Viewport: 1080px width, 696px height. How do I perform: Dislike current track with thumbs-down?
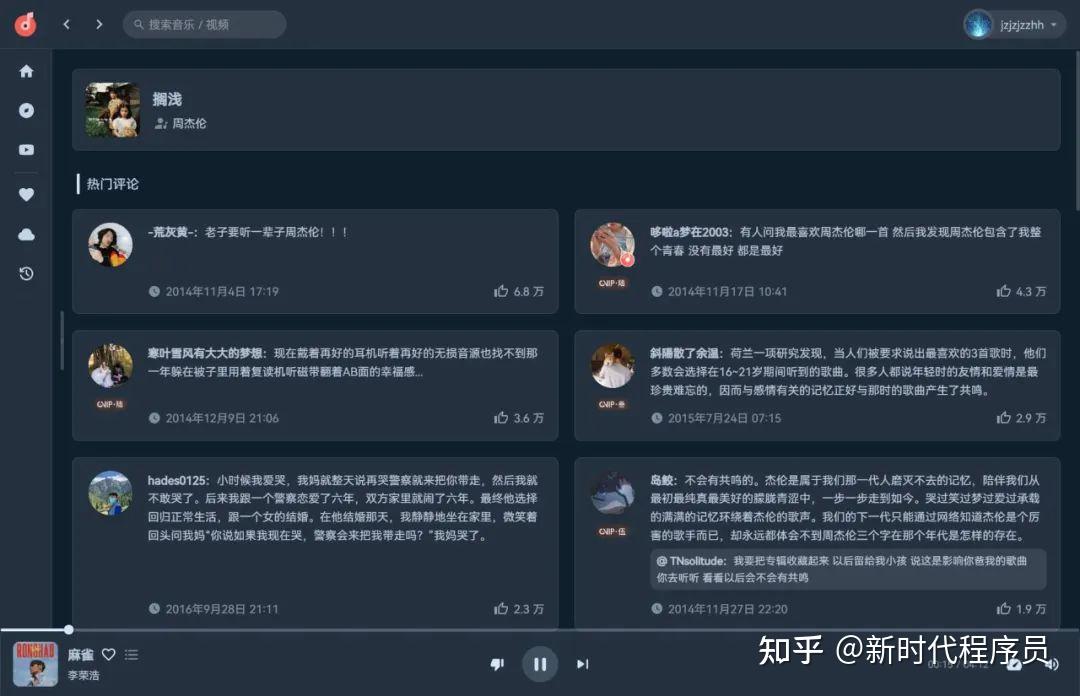[497, 664]
